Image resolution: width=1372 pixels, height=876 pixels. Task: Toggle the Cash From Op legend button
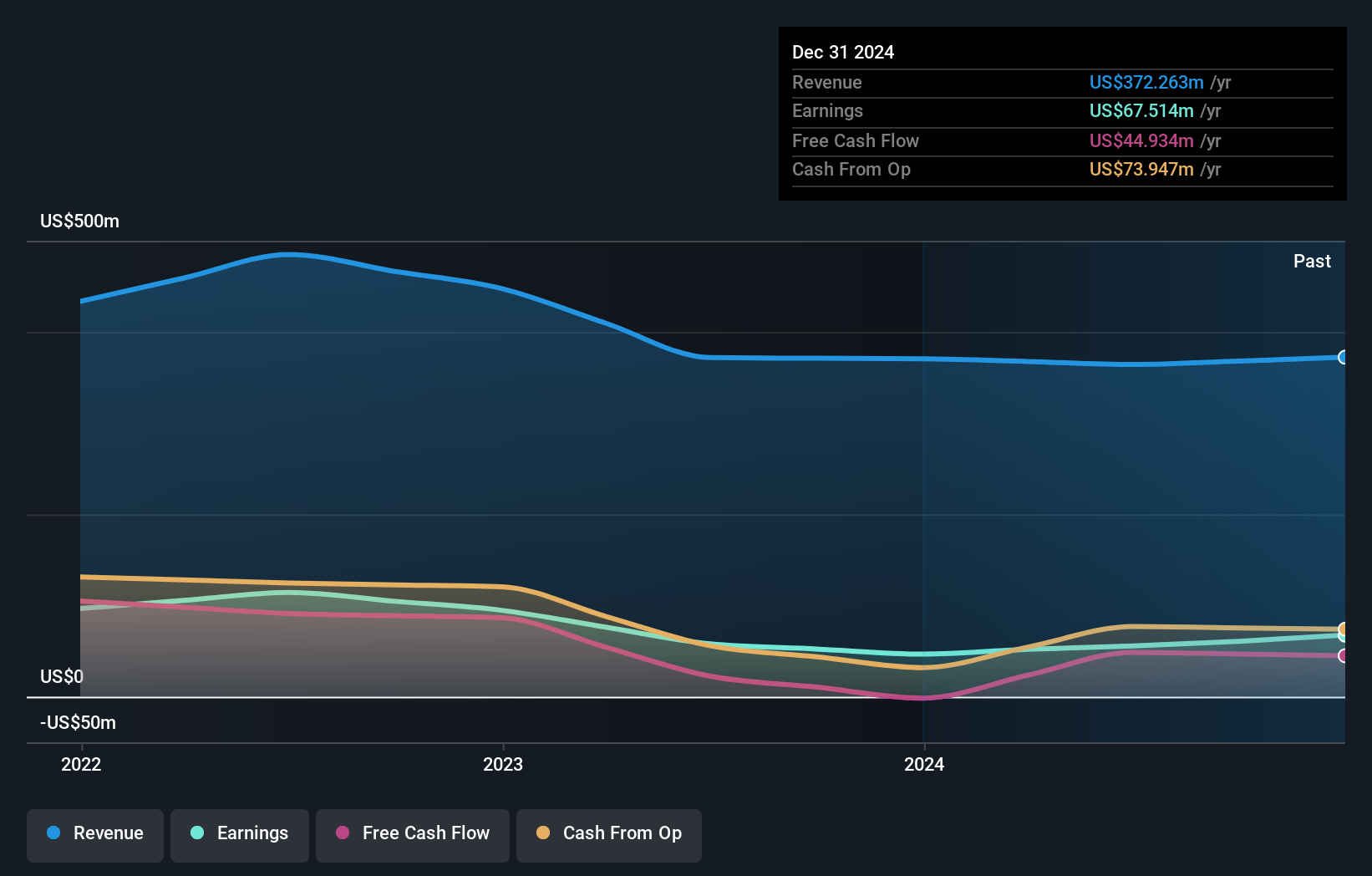pos(609,835)
